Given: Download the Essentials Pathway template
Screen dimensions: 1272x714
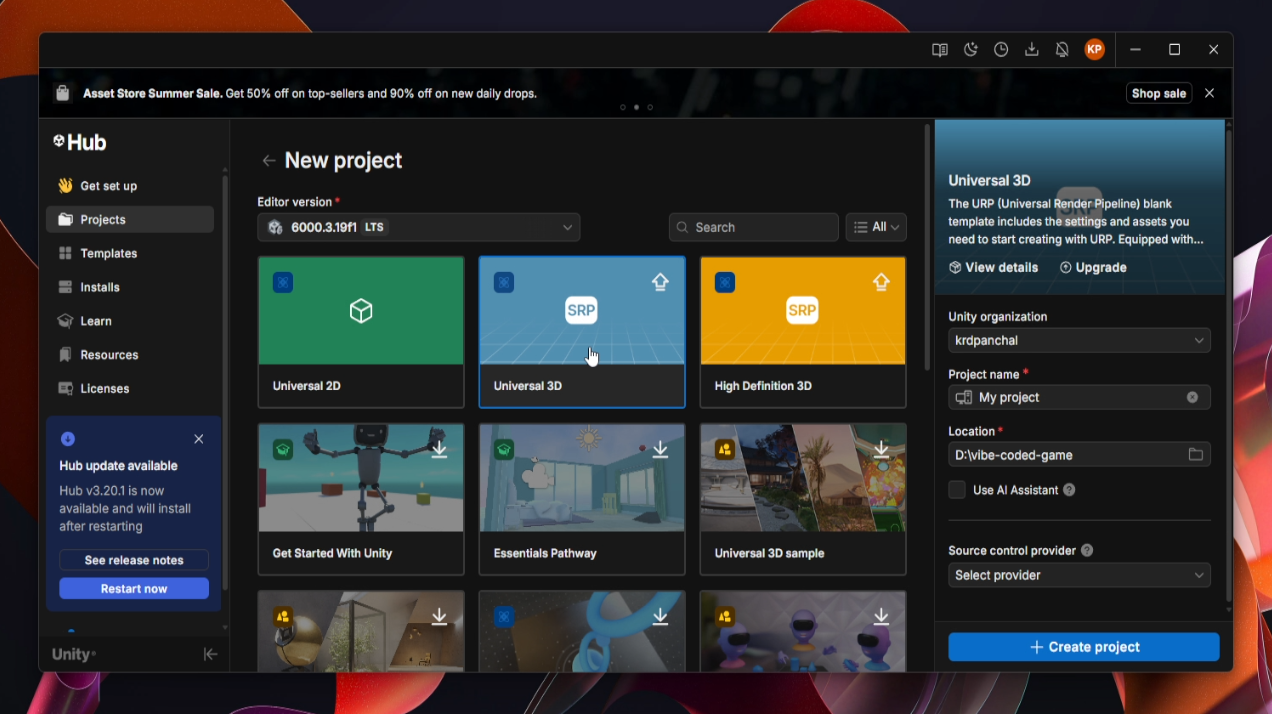Looking at the screenshot, I should coord(660,450).
